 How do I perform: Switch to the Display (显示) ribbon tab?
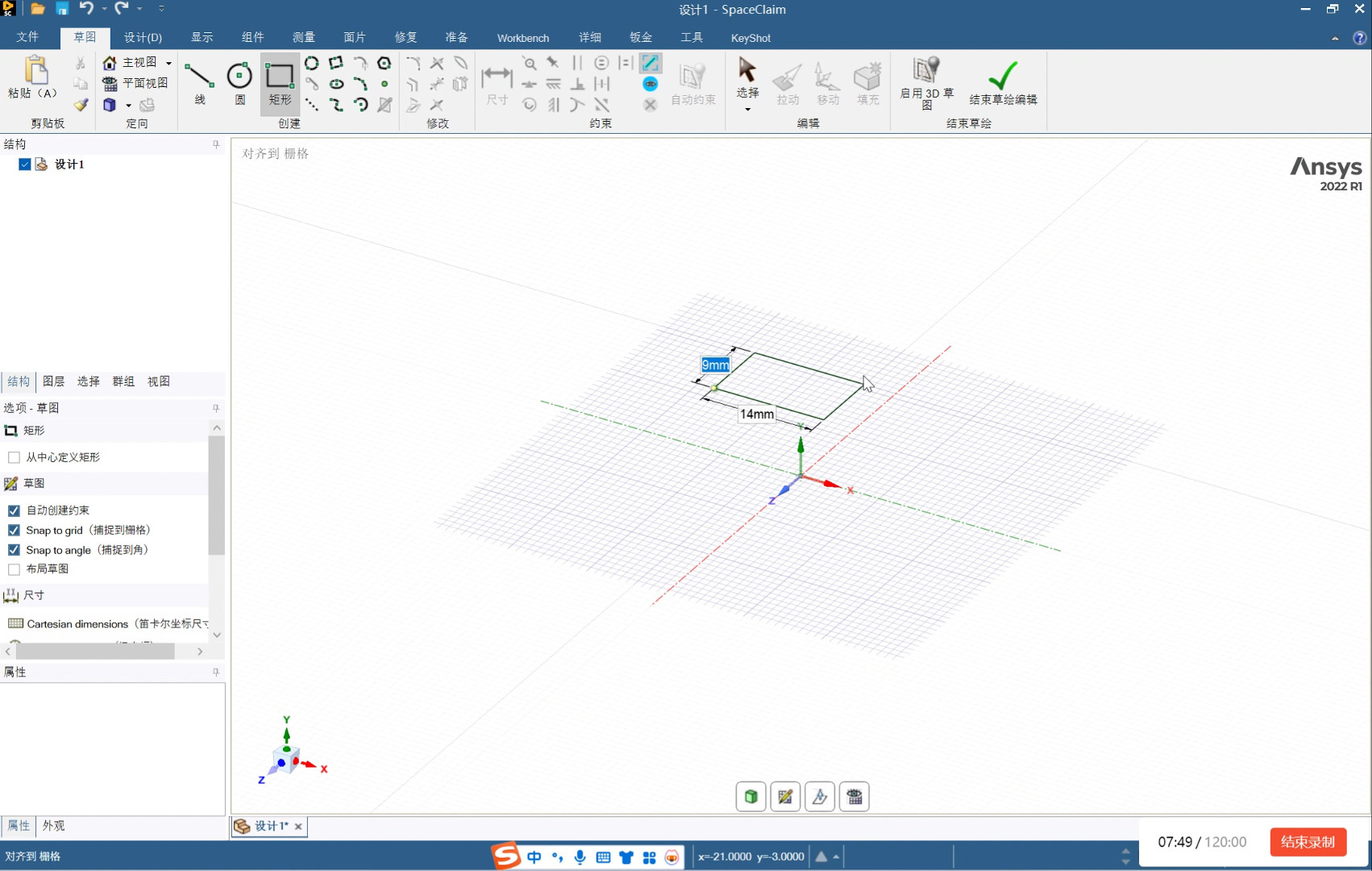[x=202, y=38]
